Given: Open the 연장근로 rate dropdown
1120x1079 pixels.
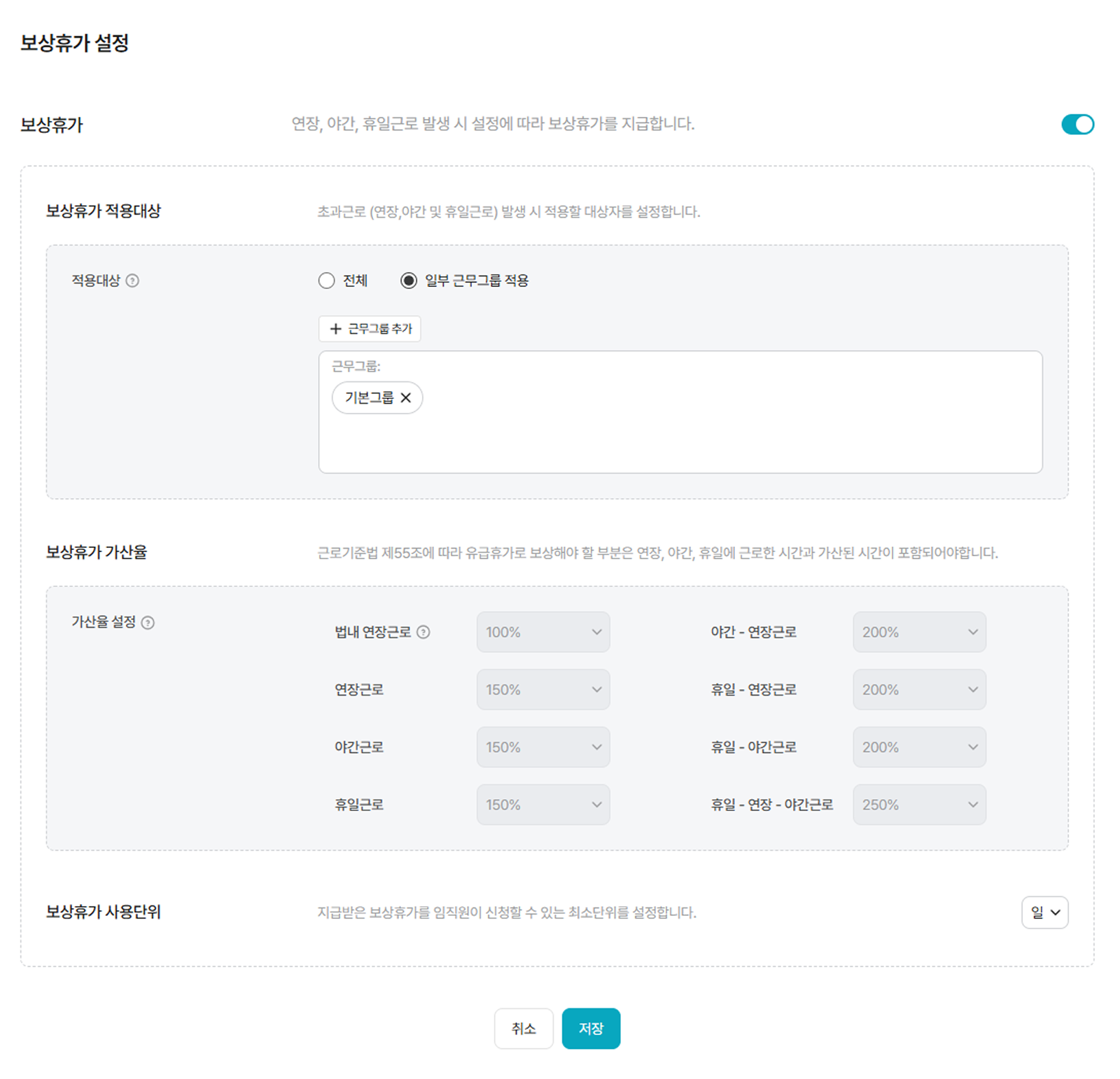Looking at the screenshot, I should tap(543, 690).
